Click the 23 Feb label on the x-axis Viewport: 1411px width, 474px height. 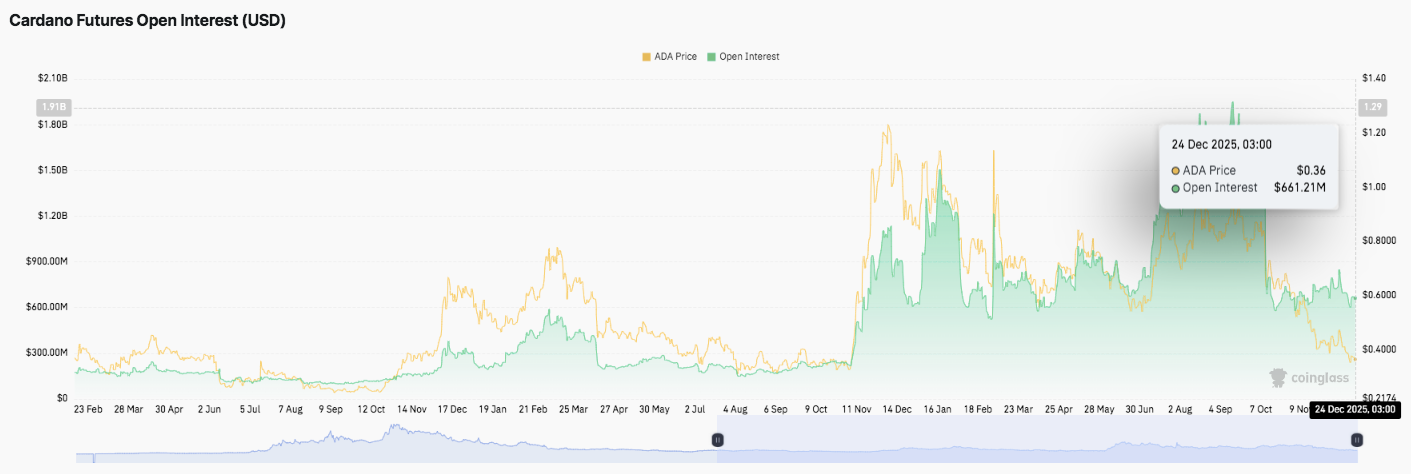[x=88, y=409]
